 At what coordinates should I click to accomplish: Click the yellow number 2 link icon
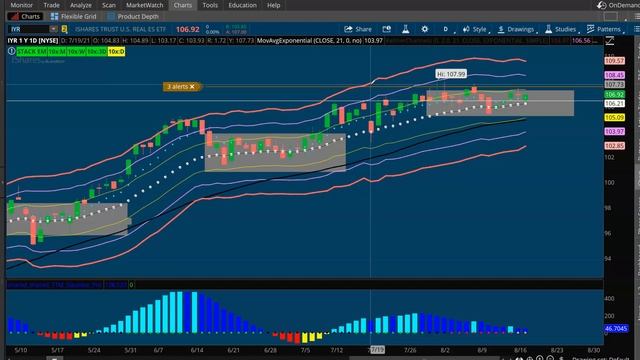(64, 29)
